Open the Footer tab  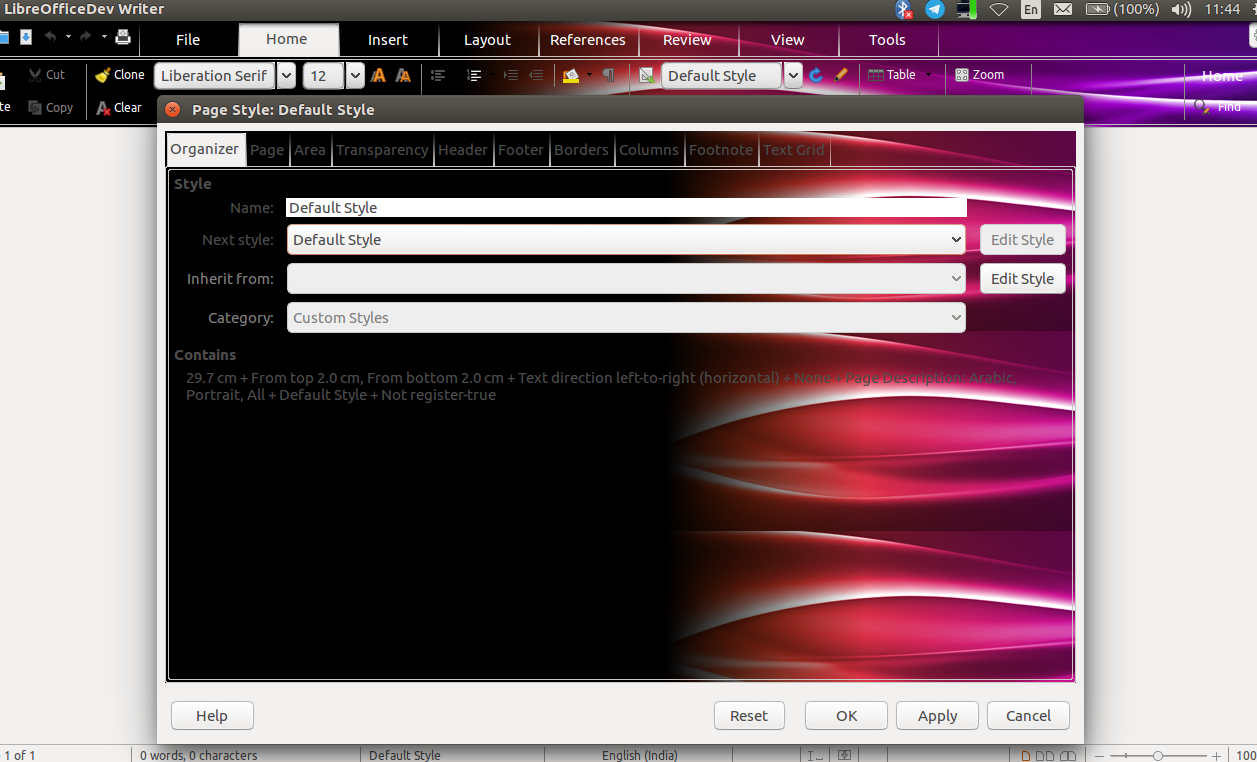coord(521,150)
